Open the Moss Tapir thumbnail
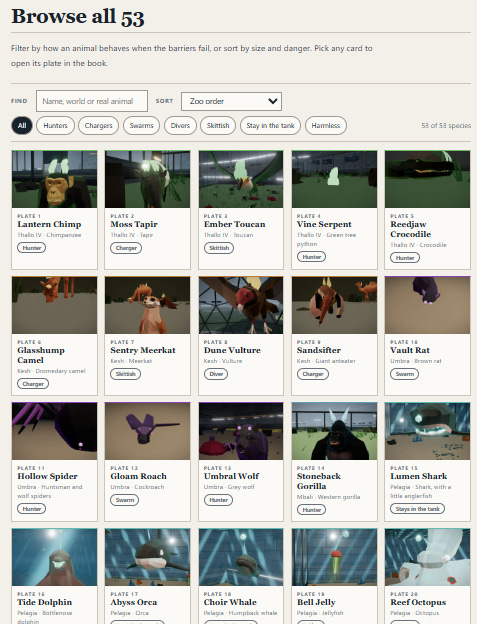This screenshot has height=624, width=477. (x=148, y=179)
